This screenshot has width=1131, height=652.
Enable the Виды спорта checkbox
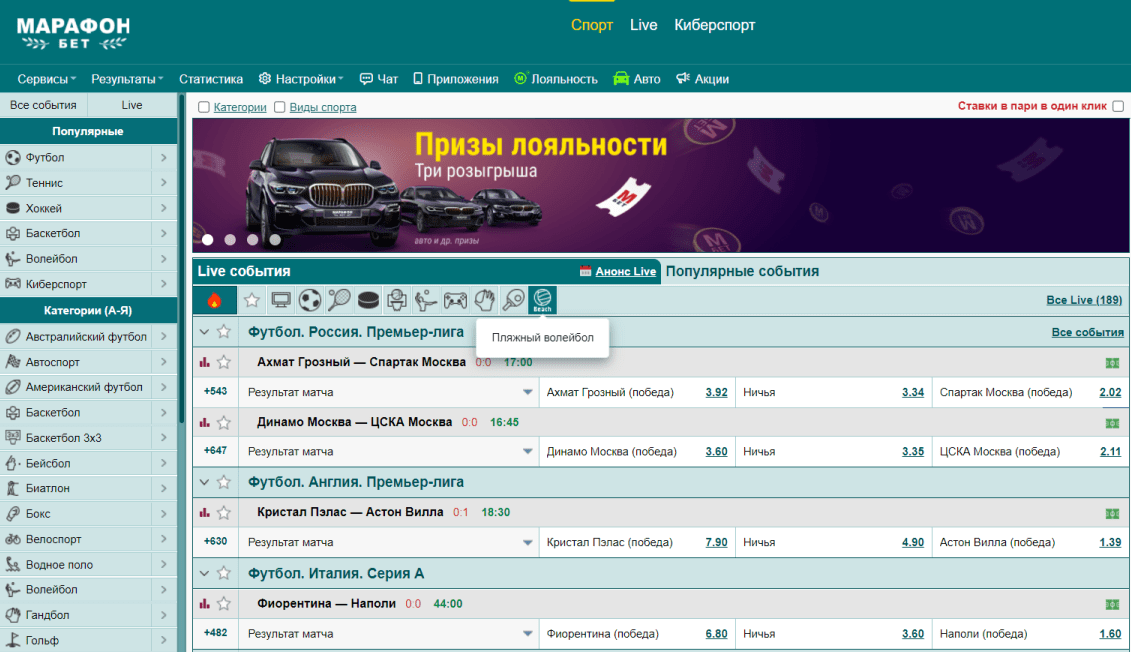coord(280,107)
